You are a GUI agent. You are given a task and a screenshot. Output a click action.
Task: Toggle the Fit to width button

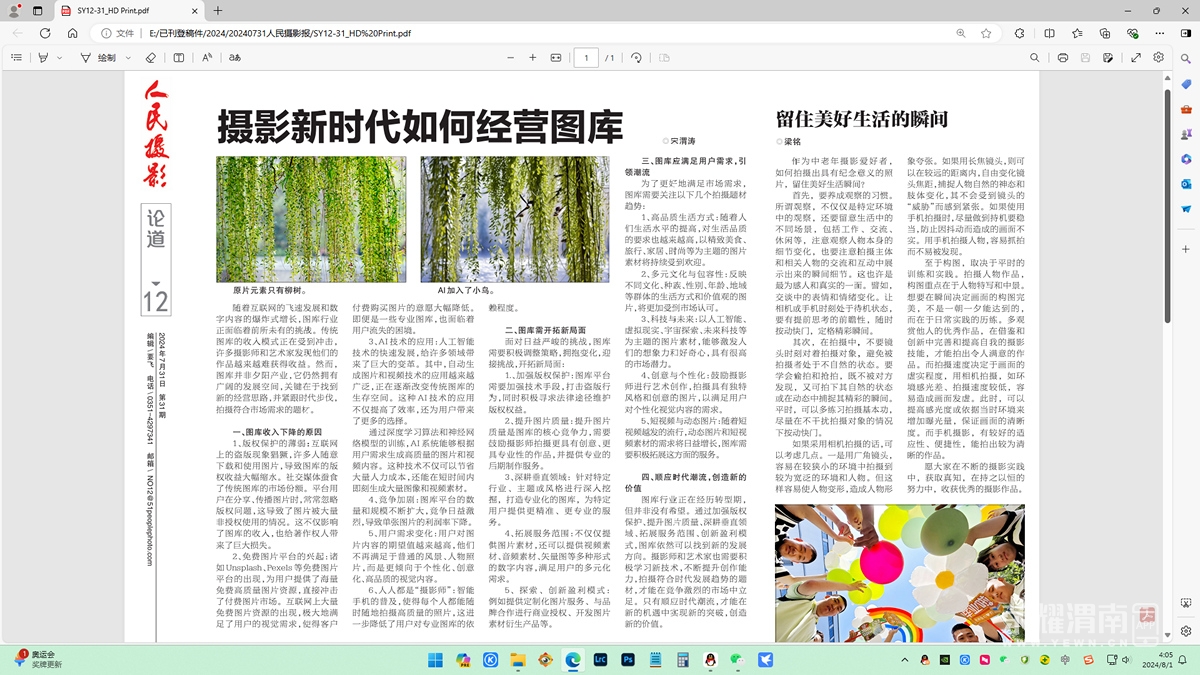(x=557, y=58)
